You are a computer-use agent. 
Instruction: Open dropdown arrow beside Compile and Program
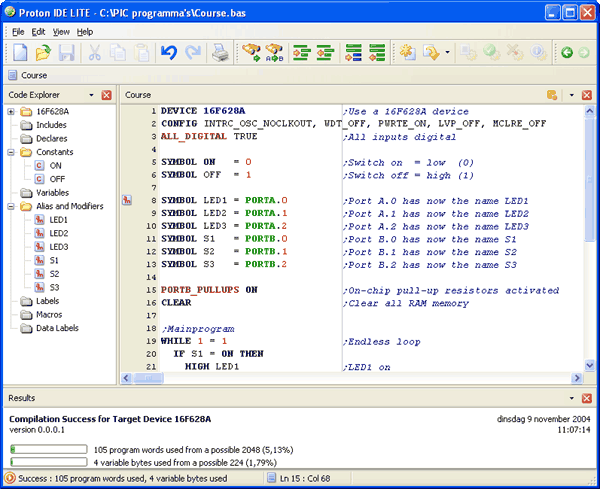447,52
